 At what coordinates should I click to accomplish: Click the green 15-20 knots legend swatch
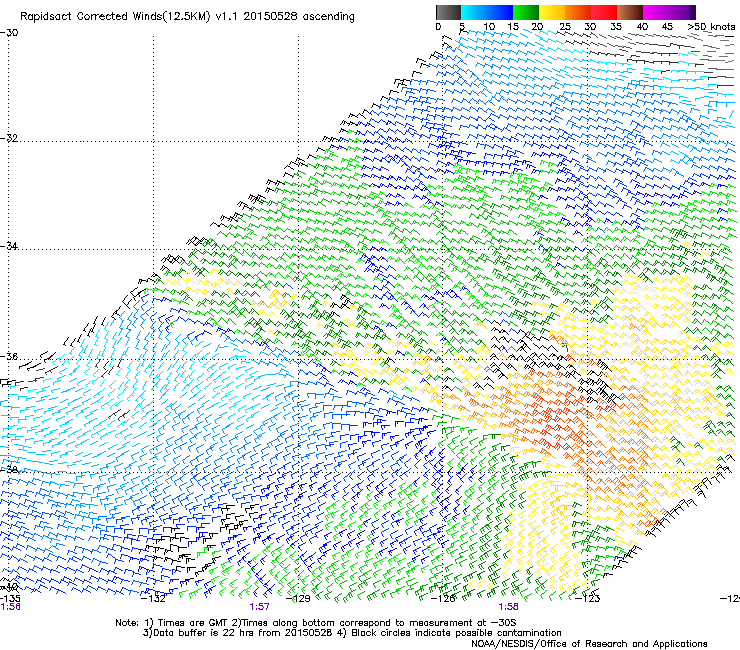point(526,12)
